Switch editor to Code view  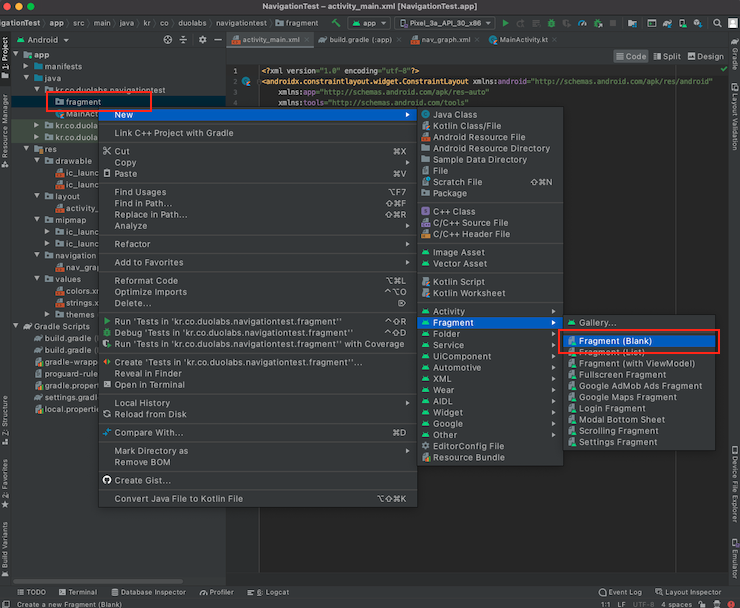click(x=631, y=56)
